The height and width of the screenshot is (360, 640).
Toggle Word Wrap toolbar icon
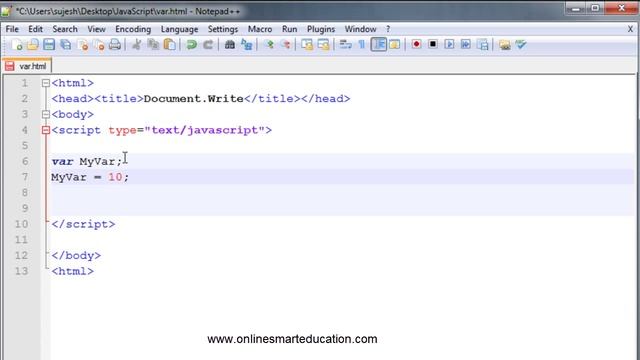pyautogui.click(x=345, y=44)
